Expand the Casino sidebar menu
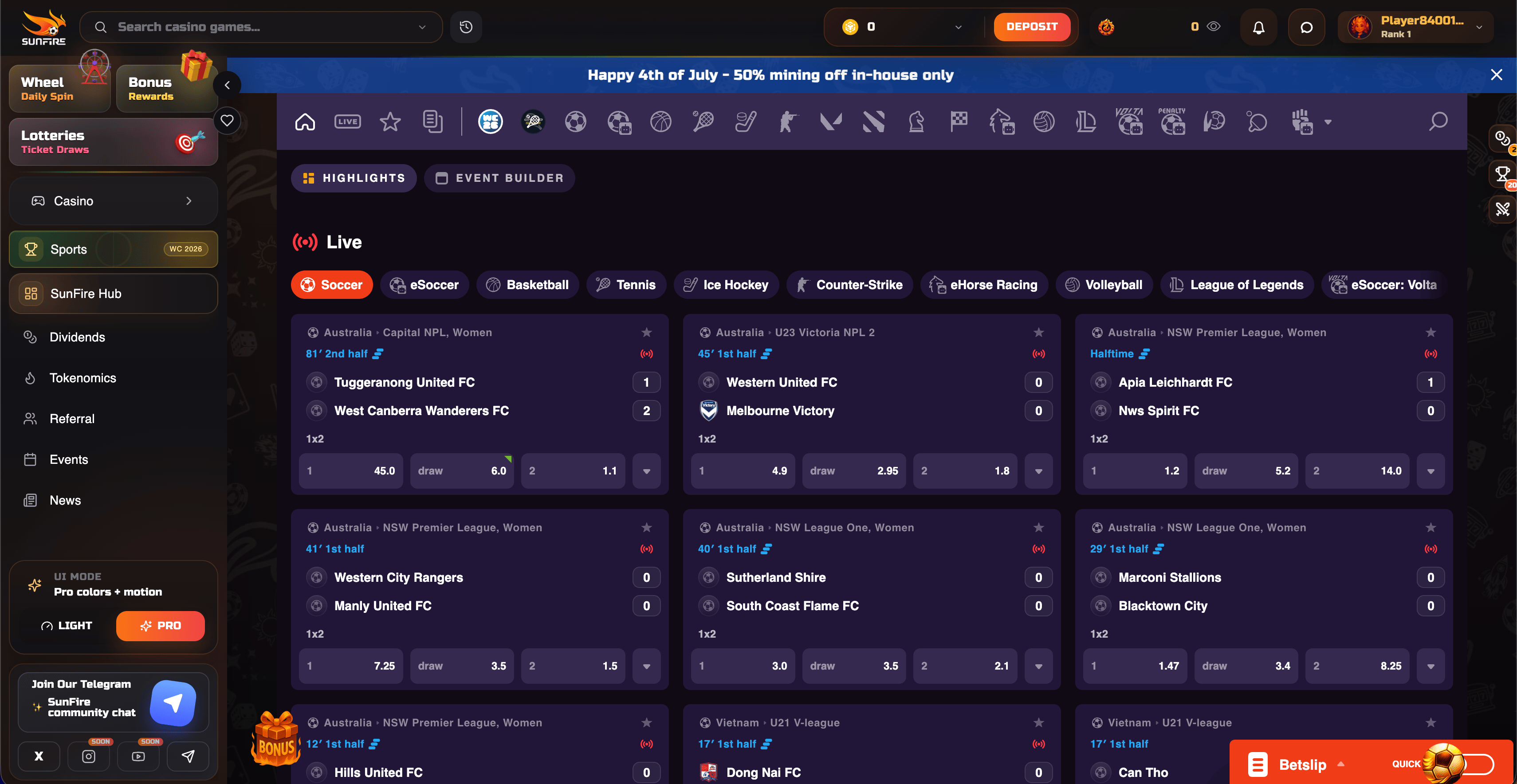The width and height of the screenshot is (1517, 784). (114, 201)
